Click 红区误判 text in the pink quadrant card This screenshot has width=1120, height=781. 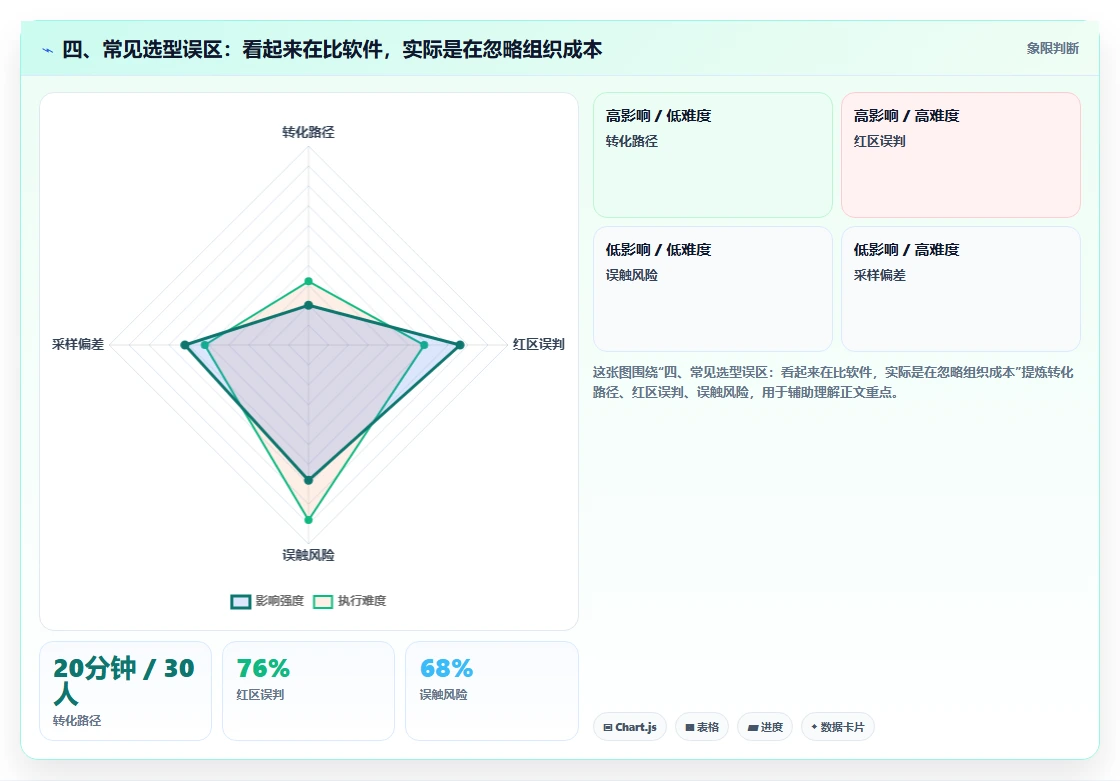(x=879, y=141)
